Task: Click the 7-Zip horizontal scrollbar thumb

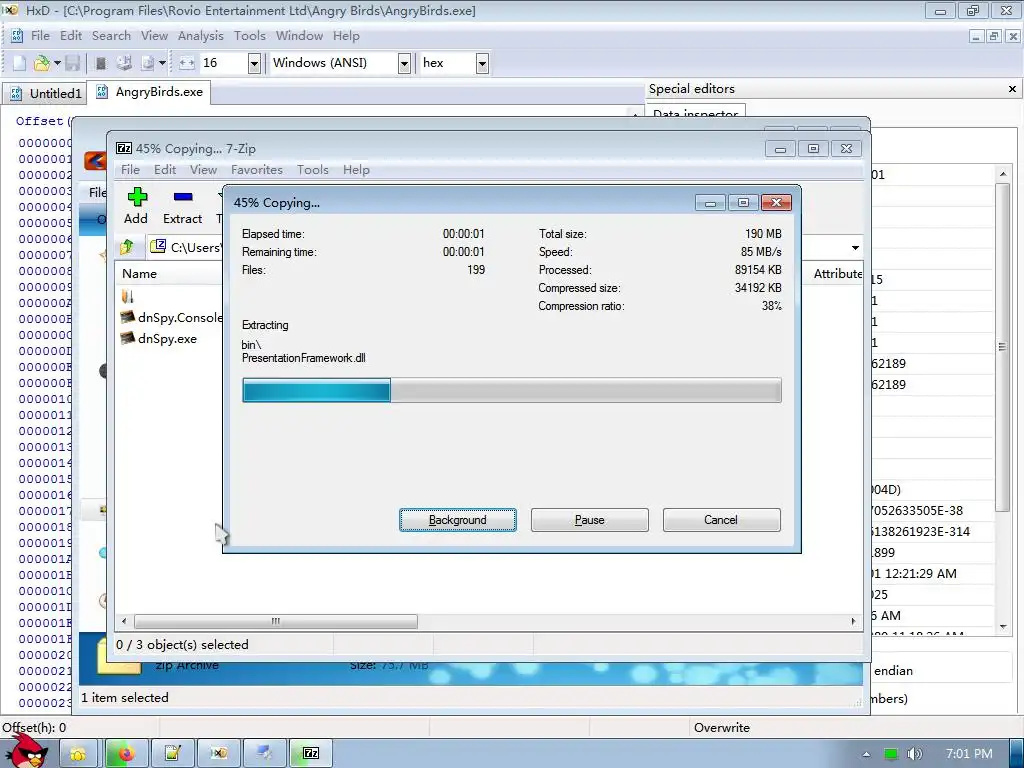Action: pos(276,621)
